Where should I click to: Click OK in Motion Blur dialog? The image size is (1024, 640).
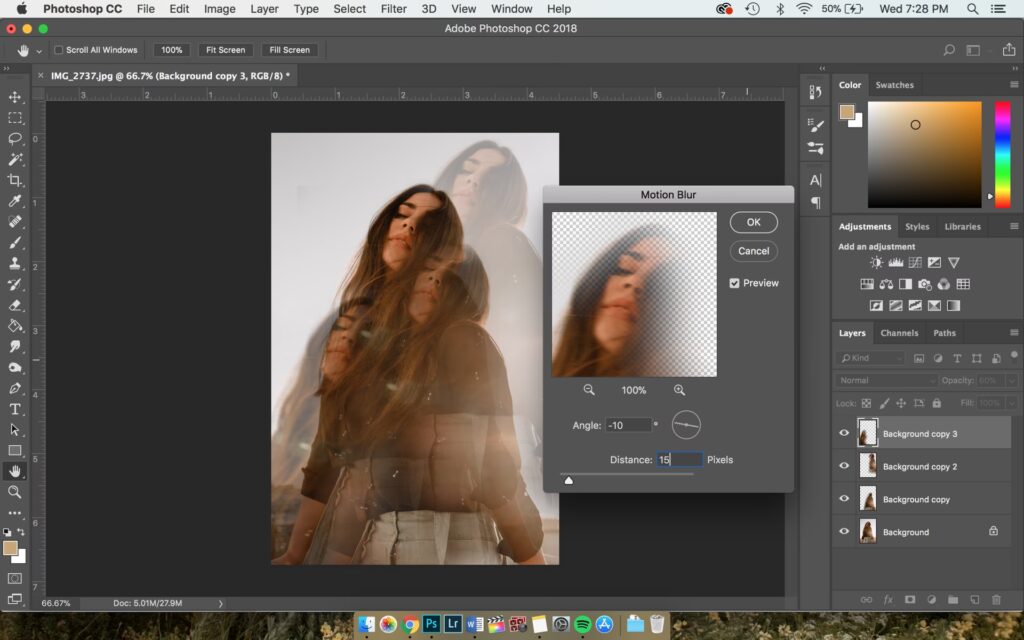click(753, 222)
